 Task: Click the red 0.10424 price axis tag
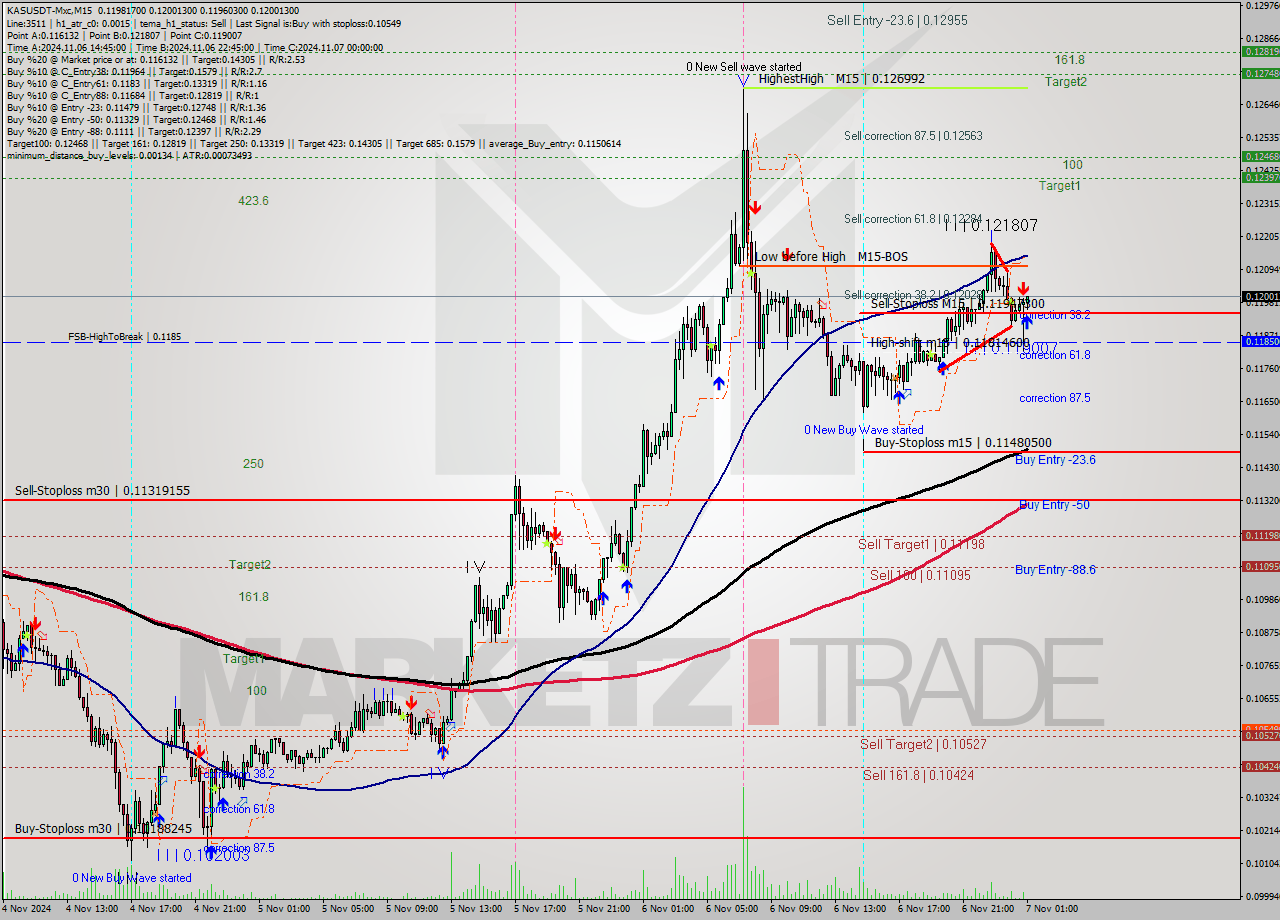tap(1260, 766)
